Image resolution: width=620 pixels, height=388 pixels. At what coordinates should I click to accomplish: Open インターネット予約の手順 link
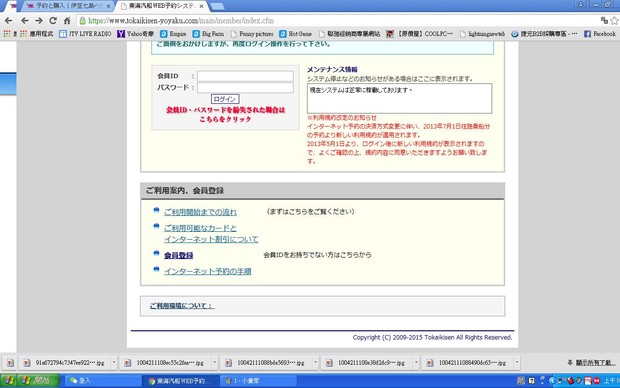point(208,271)
